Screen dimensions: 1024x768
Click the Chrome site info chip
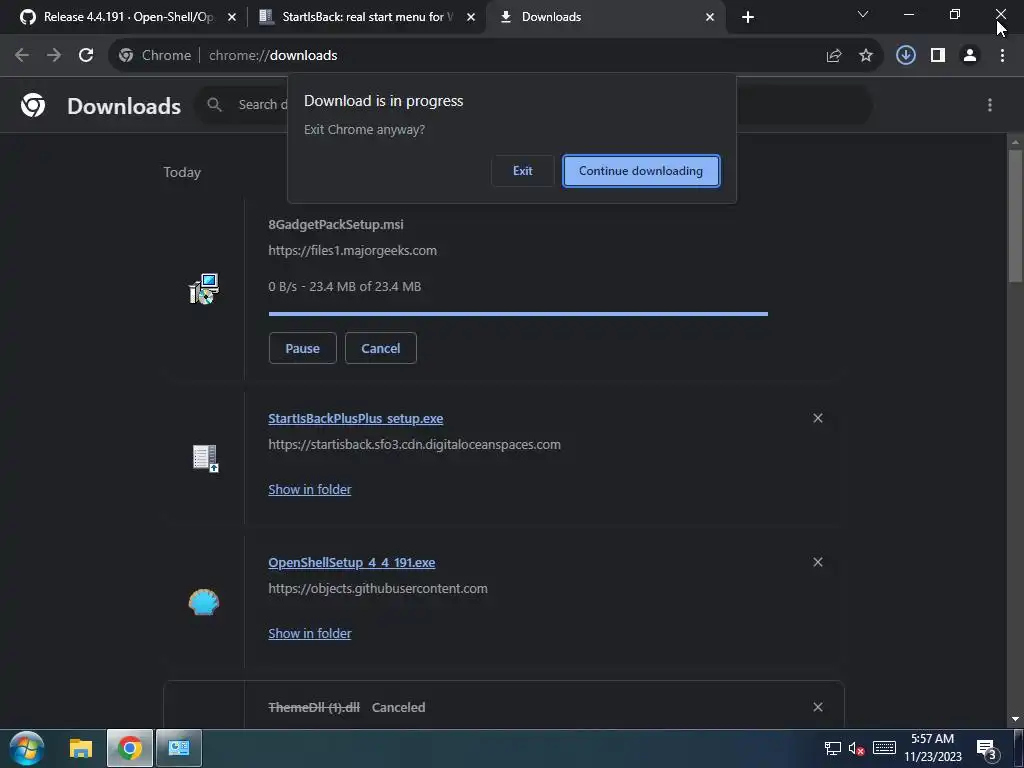click(x=155, y=56)
